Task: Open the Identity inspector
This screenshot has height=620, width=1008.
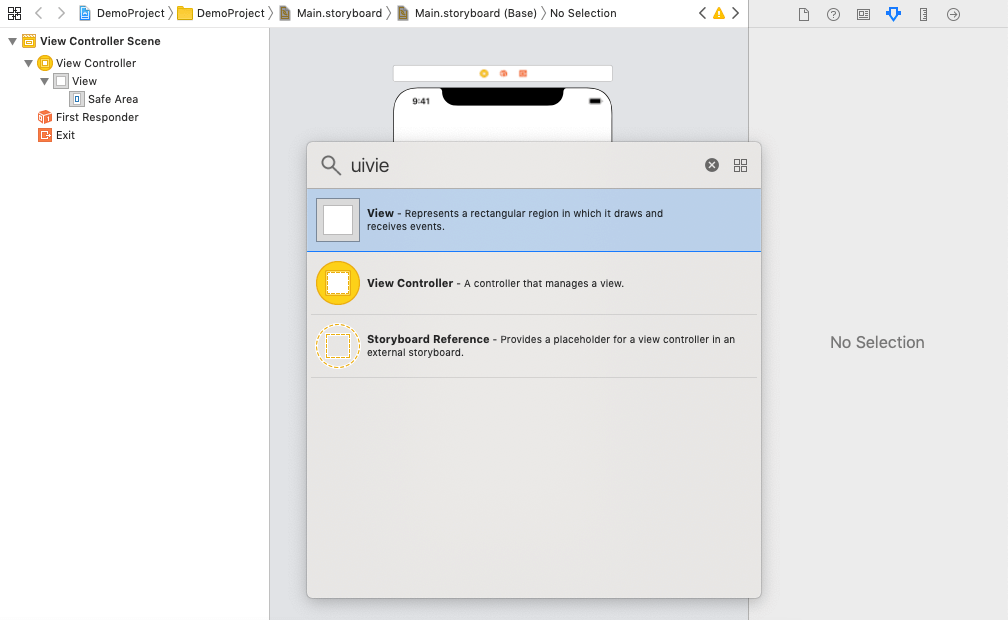Action: (x=863, y=14)
